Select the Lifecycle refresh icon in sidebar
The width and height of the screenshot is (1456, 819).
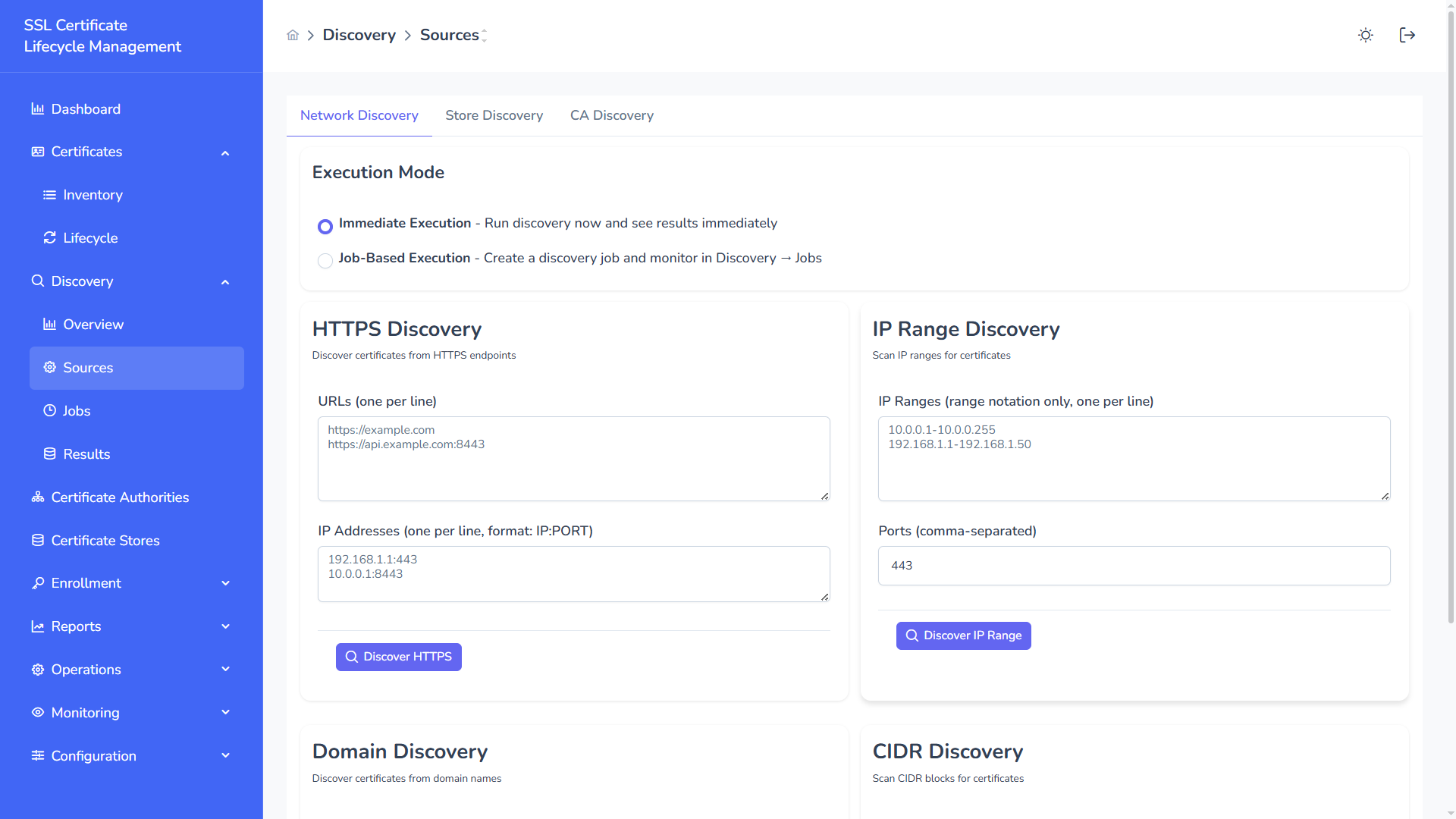pyautogui.click(x=49, y=237)
